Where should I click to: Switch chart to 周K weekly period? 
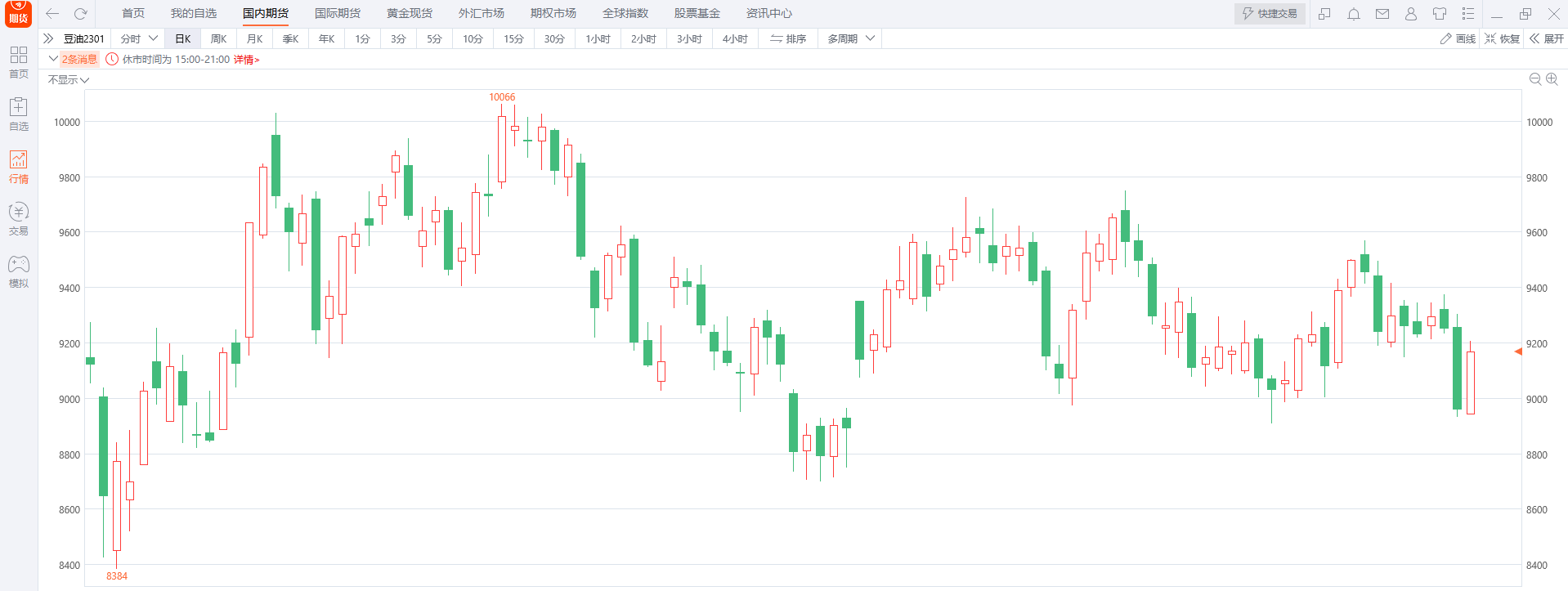(x=218, y=38)
